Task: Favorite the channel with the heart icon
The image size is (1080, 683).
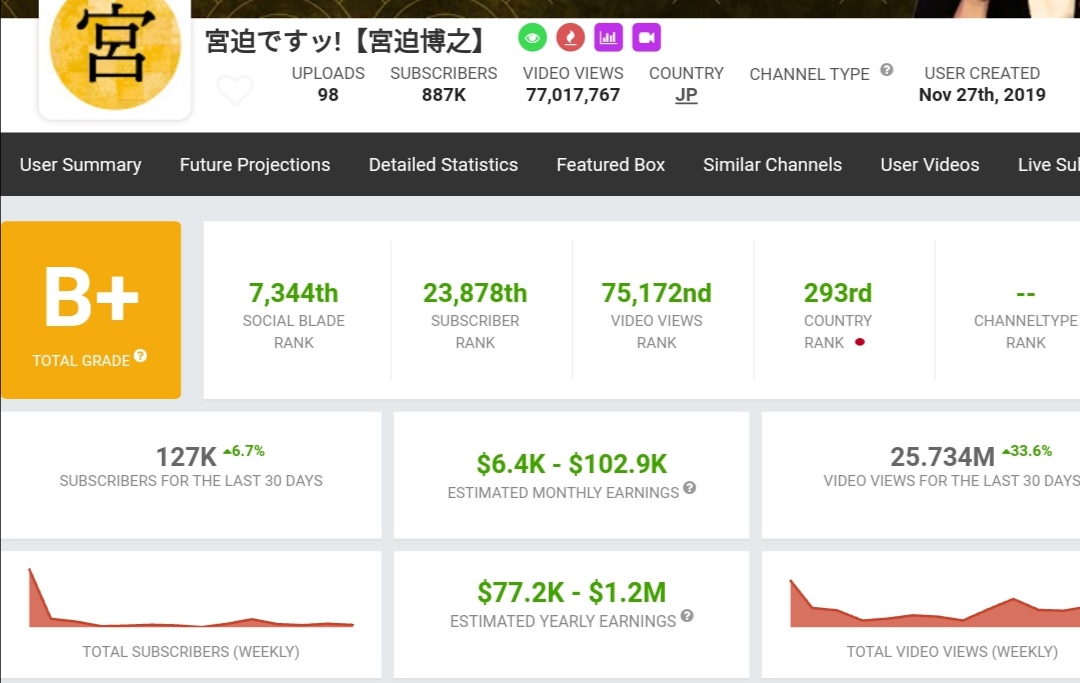Action: [235, 90]
